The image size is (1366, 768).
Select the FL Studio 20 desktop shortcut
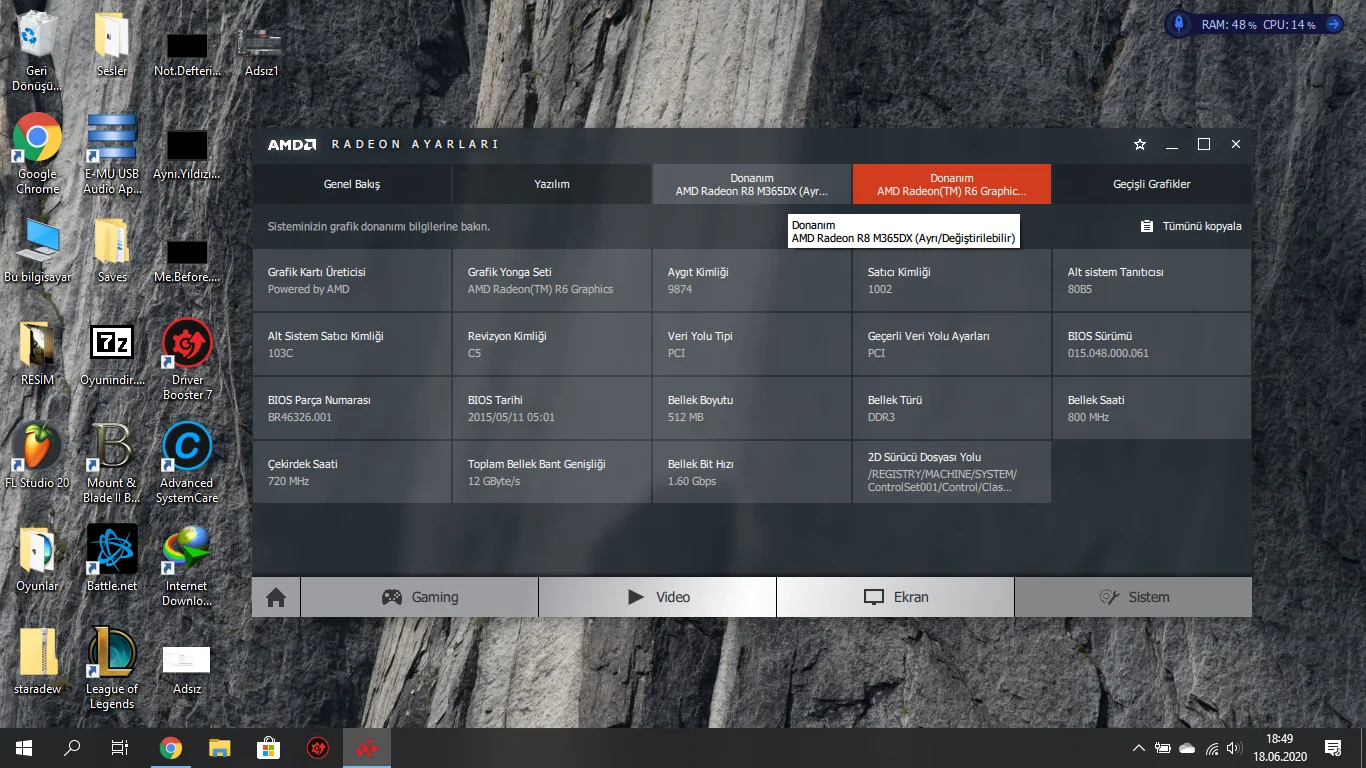pyautogui.click(x=38, y=456)
